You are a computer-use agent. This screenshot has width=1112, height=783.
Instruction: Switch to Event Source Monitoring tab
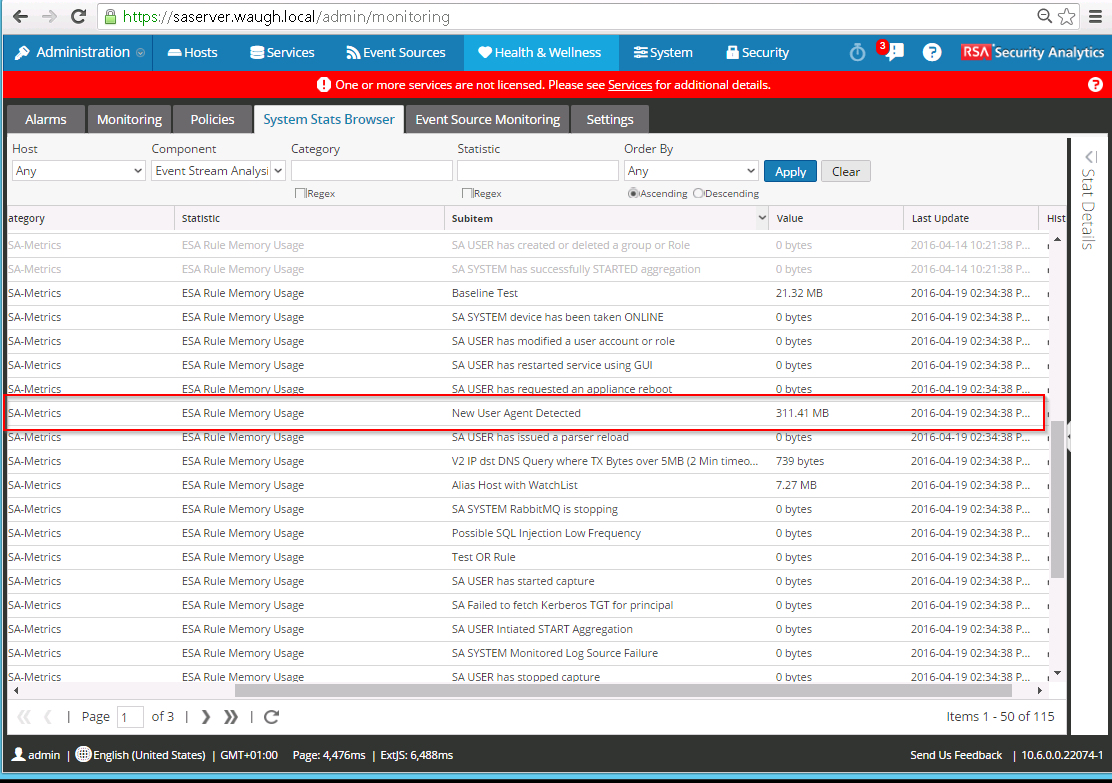click(487, 119)
